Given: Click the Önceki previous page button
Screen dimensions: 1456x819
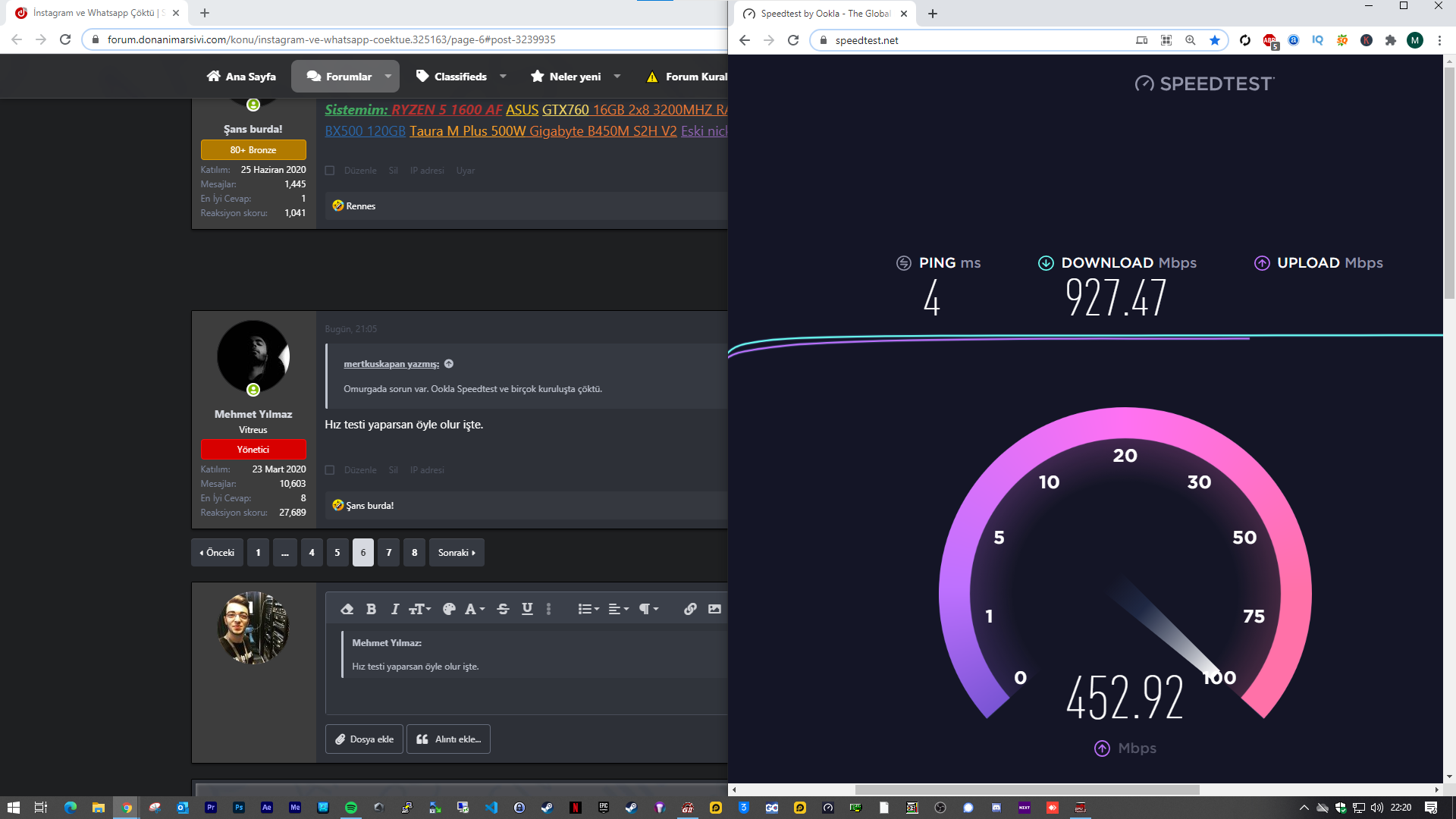Looking at the screenshot, I should (218, 553).
